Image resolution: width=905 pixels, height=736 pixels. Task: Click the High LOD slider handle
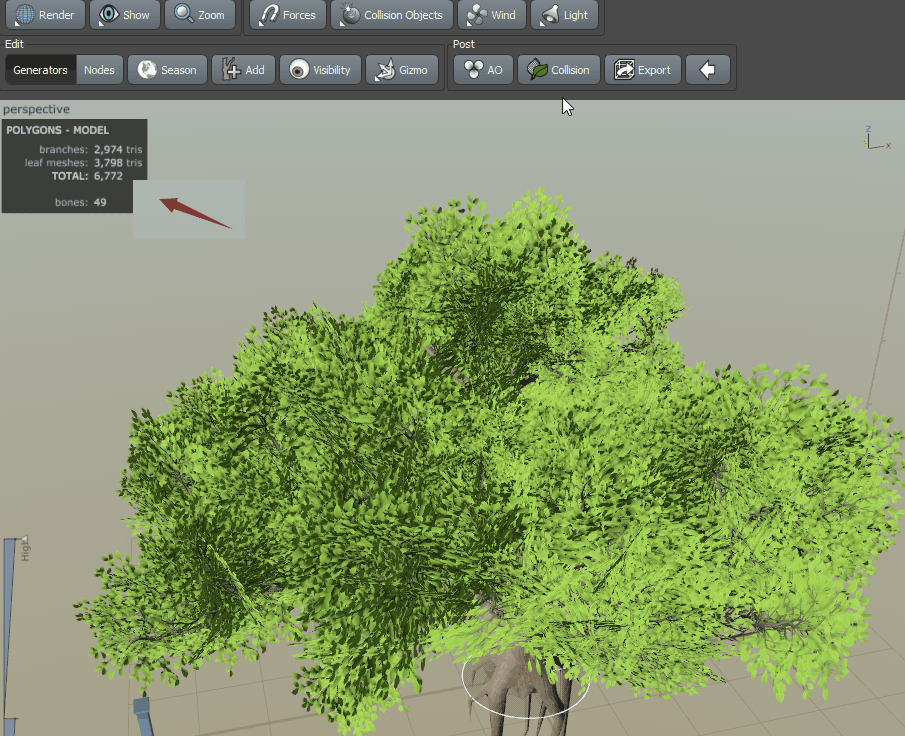coord(24,539)
